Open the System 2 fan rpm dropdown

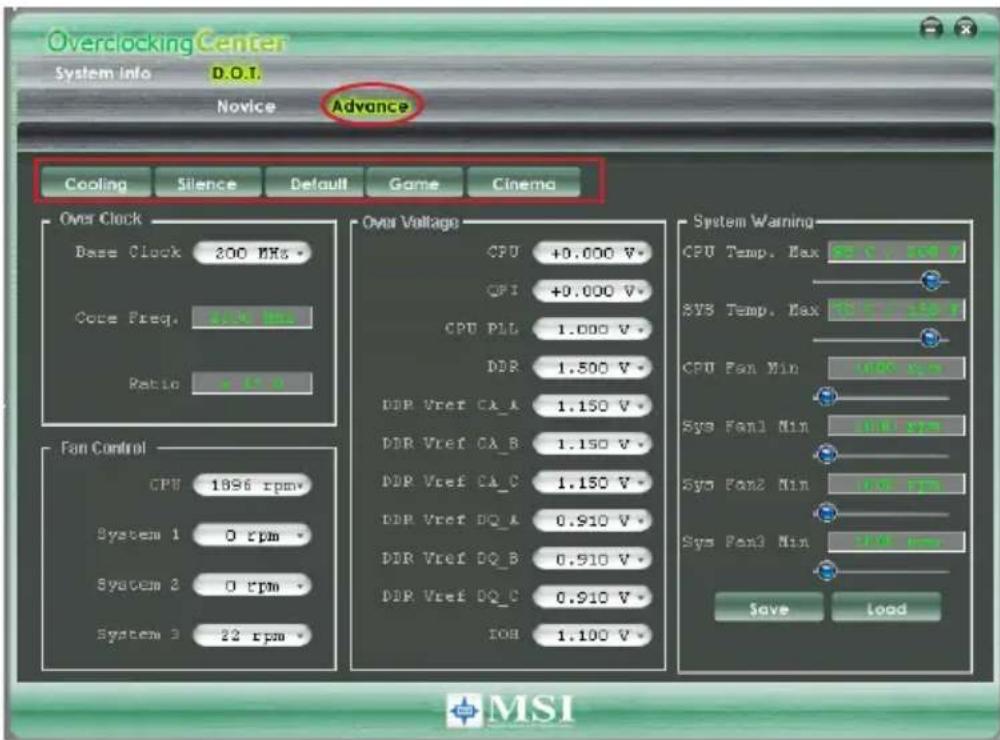pyautogui.click(x=252, y=585)
